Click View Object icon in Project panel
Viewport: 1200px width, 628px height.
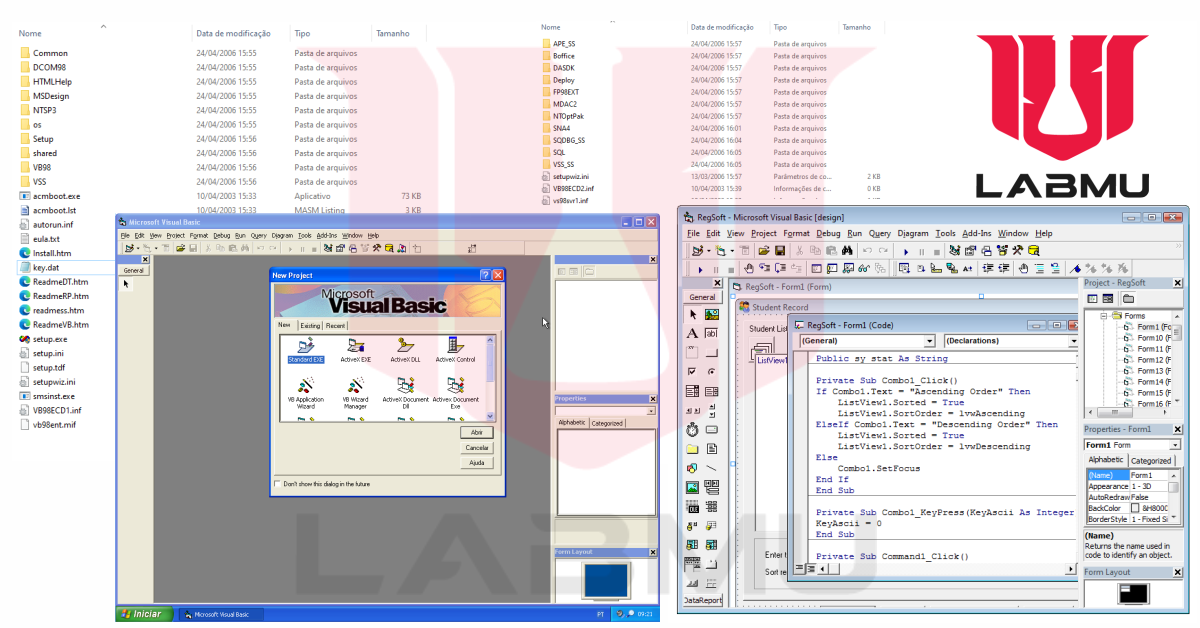pyautogui.click(x=1108, y=298)
